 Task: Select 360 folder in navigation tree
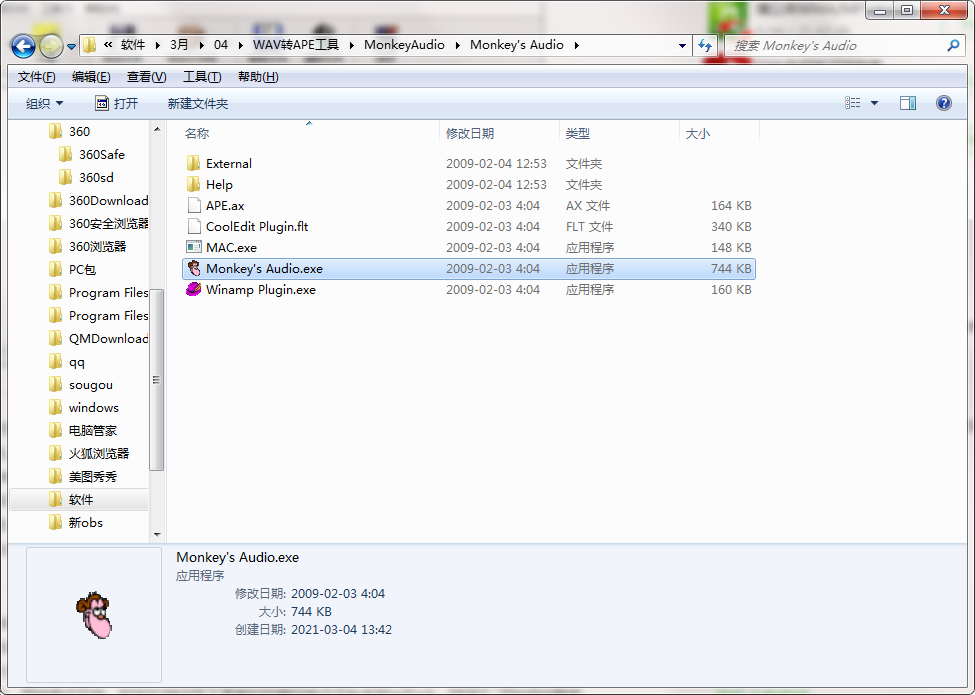[x=80, y=131]
